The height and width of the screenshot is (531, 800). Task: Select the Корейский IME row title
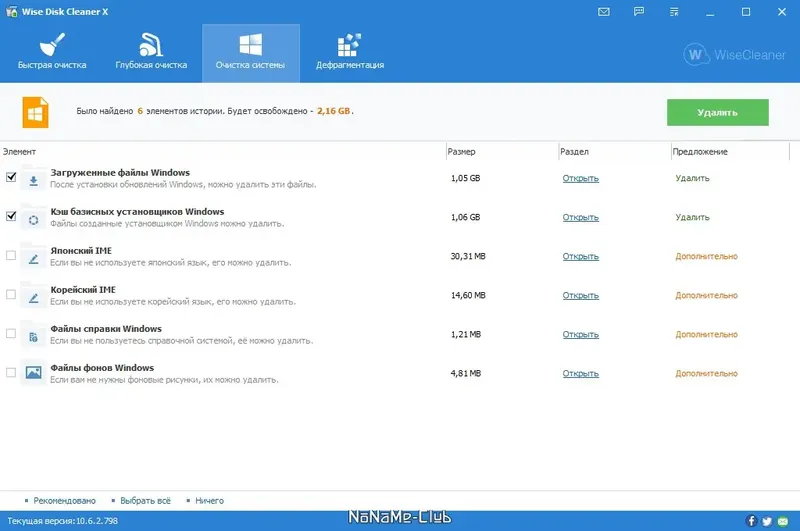83,289
